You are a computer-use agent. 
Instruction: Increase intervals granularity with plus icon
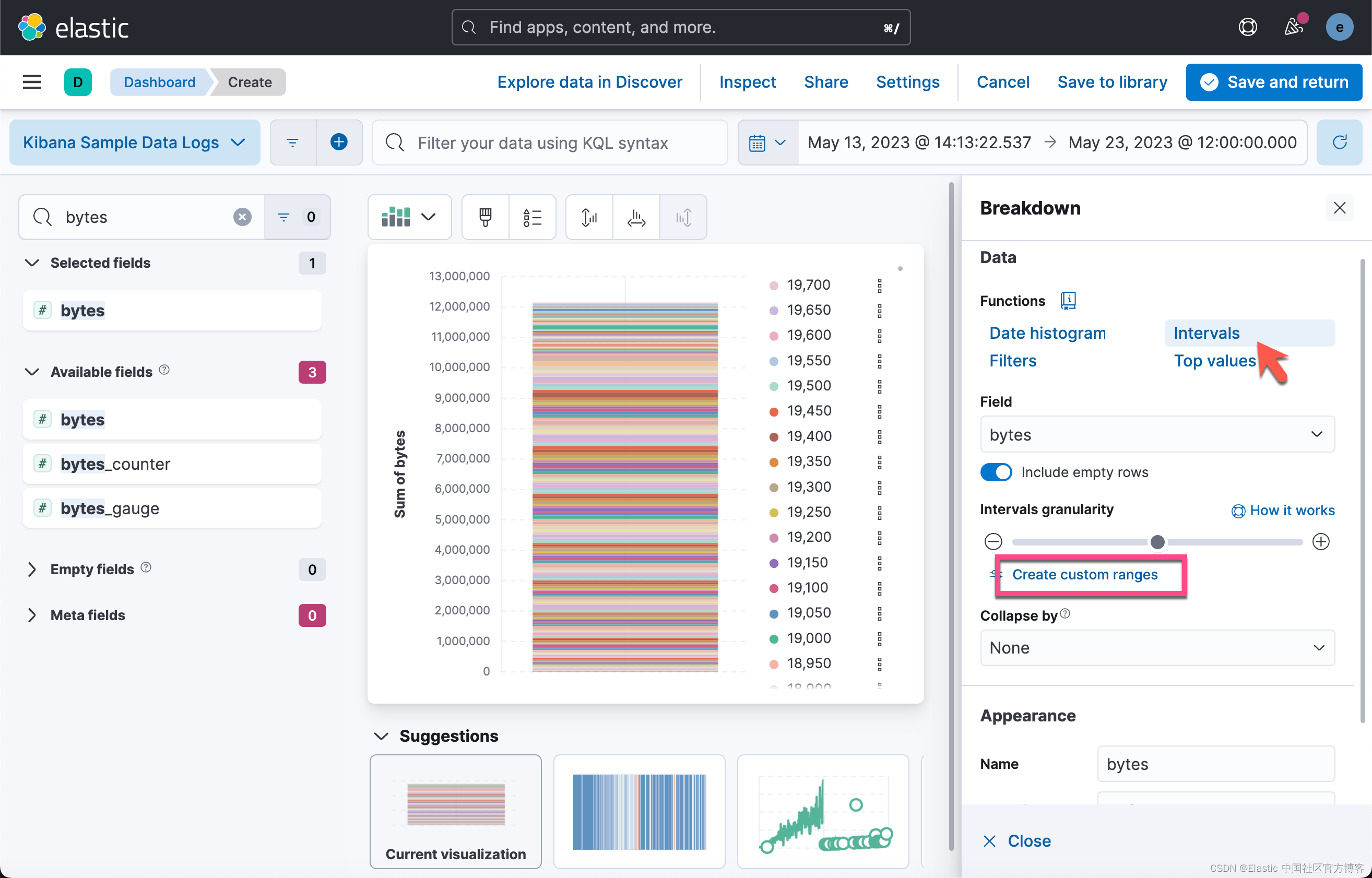click(1321, 542)
